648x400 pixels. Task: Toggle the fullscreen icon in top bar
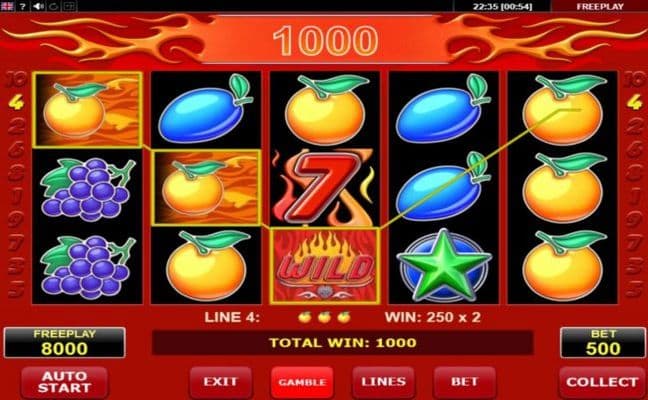click(x=69, y=6)
